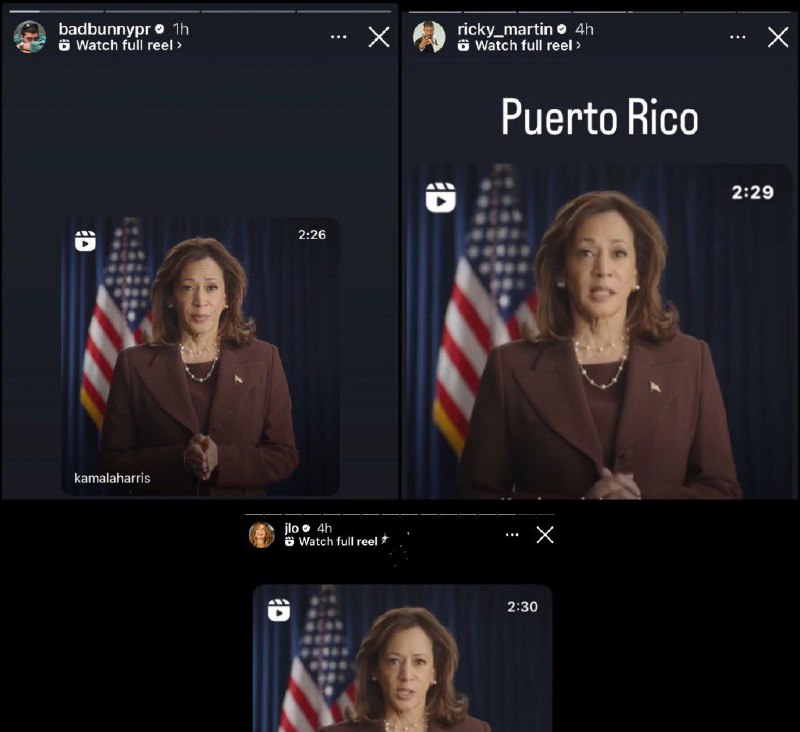Jump to second segment of badbunnypr story bar
This screenshot has width=800, height=732.
[x=152, y=11]
